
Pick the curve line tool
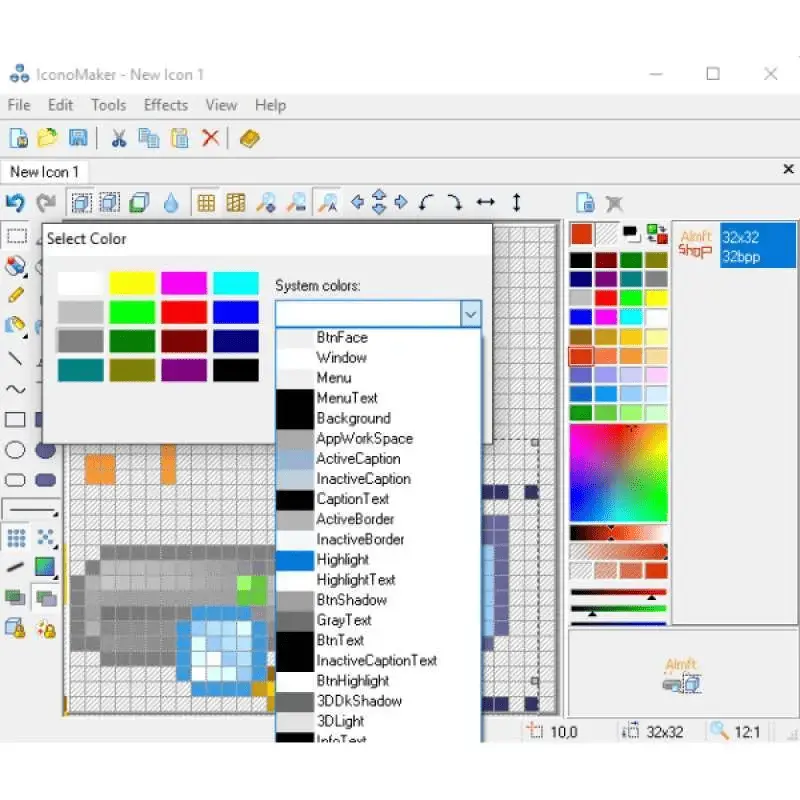[x=15, y=389]
